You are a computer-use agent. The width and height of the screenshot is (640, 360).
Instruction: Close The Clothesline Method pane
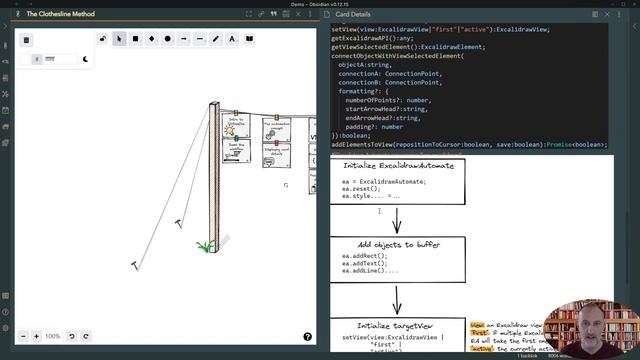coord(298,14)
